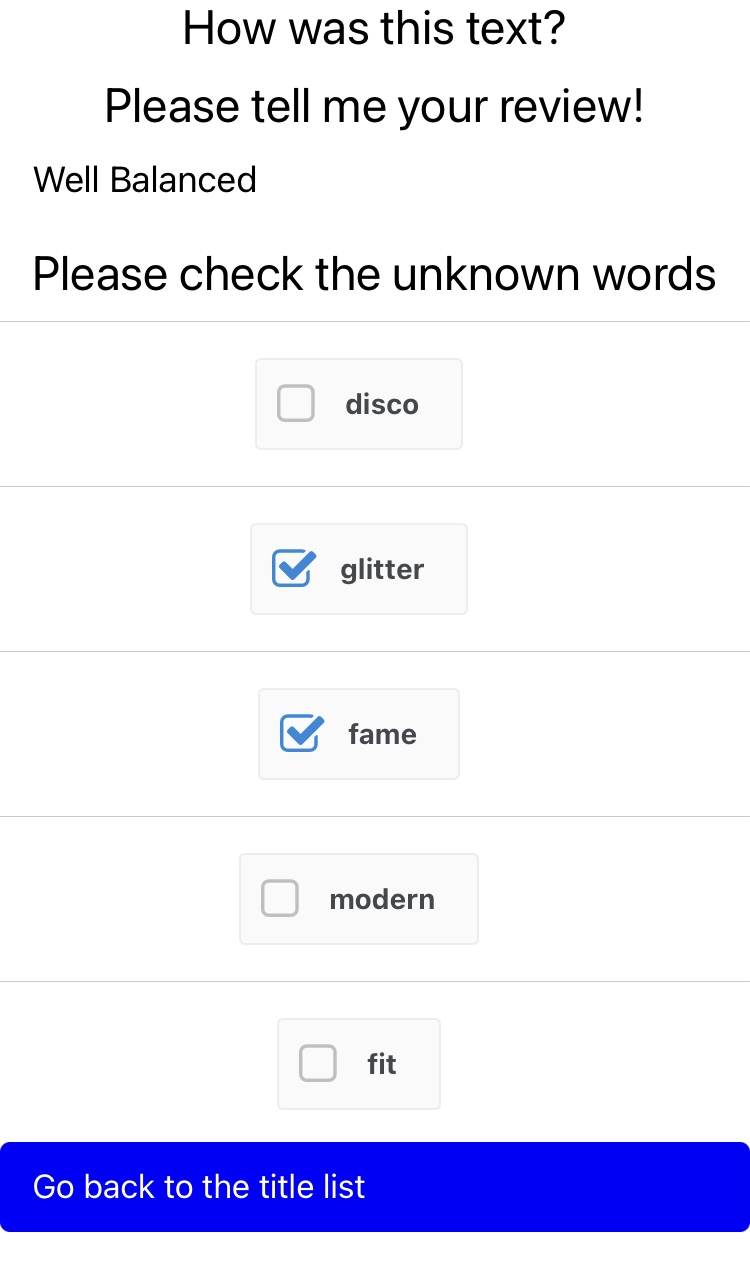Click the 'How was this text?' heading
750x1272 pixels.
tap(374, 28)
